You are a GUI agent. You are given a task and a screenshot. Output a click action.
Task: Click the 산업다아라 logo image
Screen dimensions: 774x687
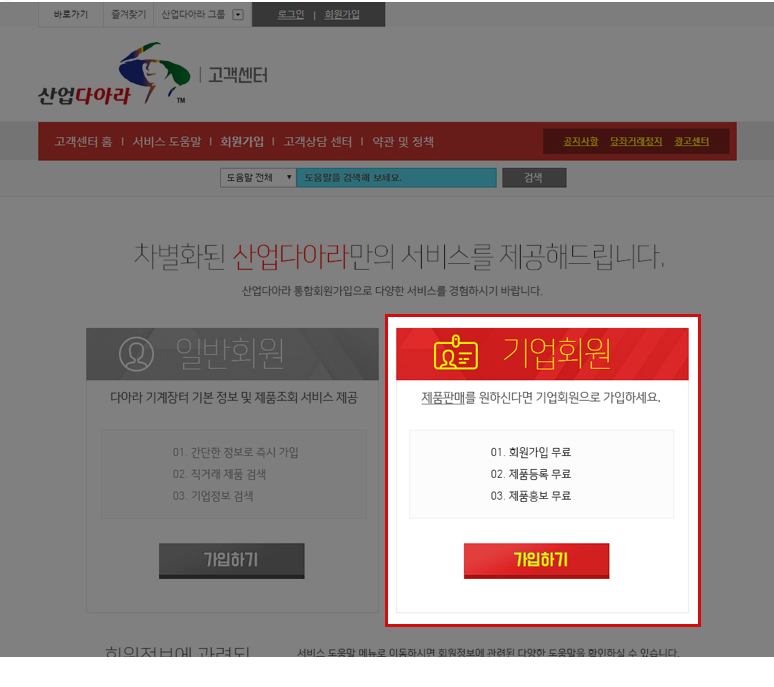(114, 74)
